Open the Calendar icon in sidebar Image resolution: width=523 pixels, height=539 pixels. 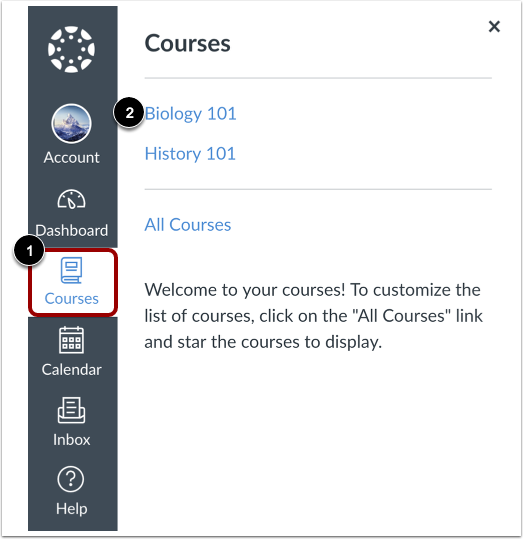[x=72, y=340]
